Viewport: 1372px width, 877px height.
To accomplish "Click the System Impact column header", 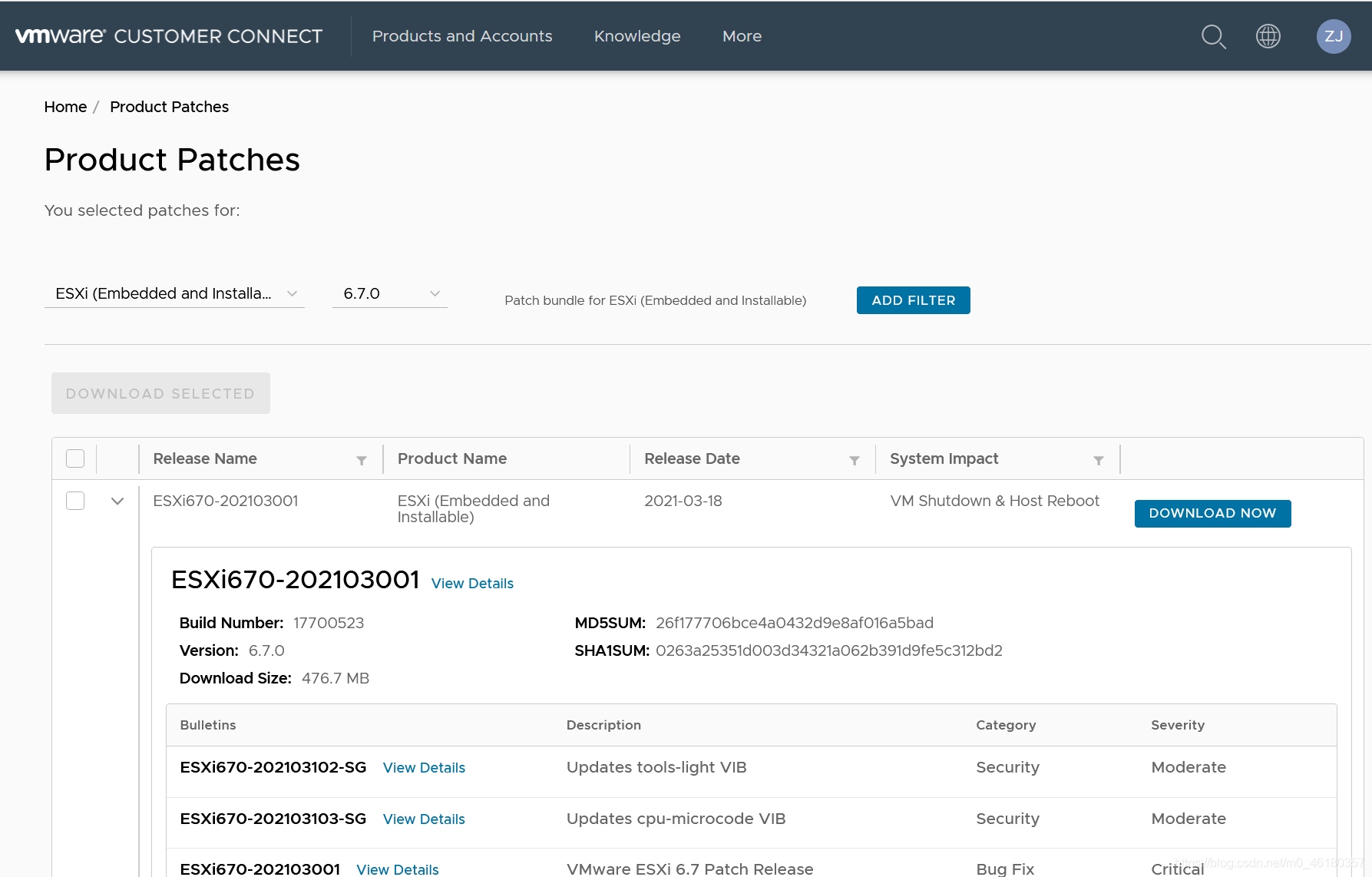I will click(944, 458).
